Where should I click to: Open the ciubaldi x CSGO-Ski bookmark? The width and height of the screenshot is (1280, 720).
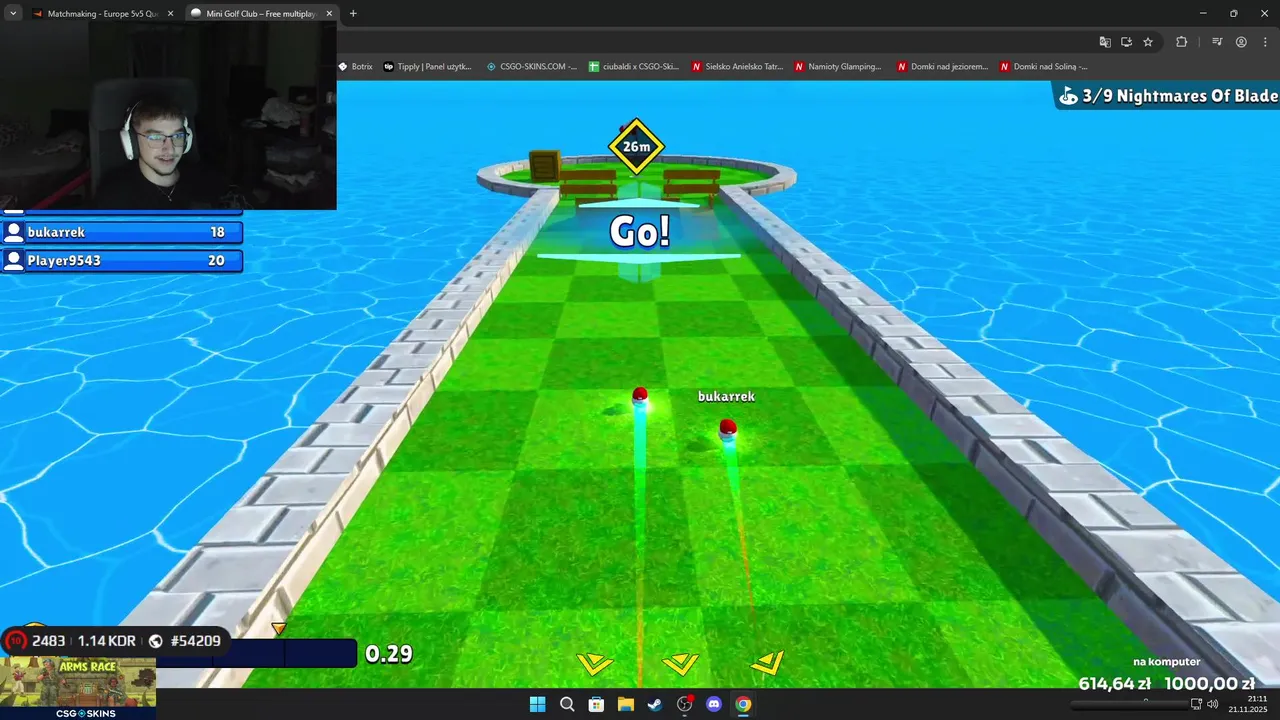(x=634, y=67)
